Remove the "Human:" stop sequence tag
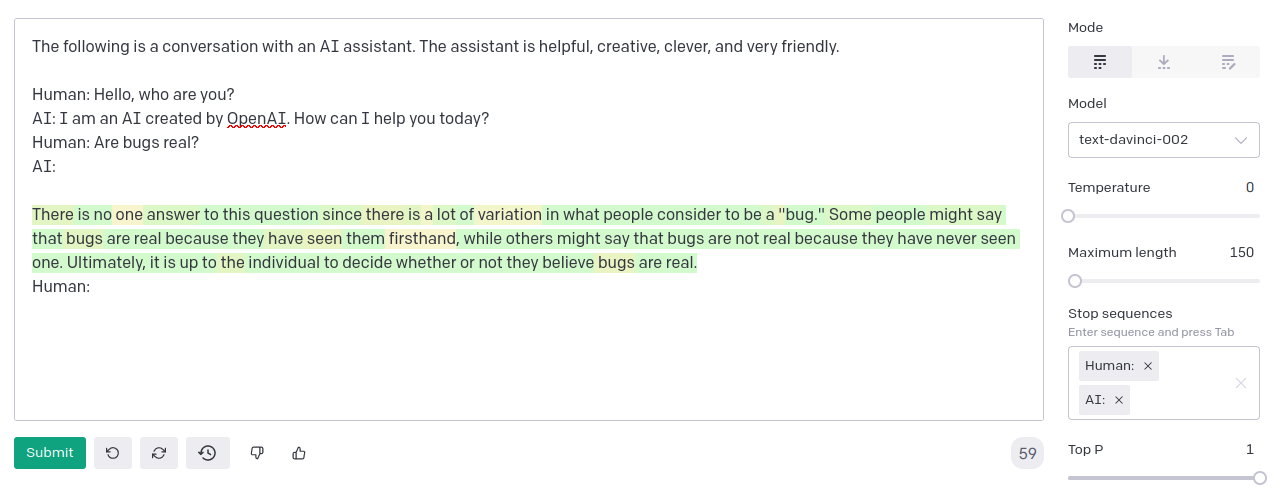Screen dimensions: 1284x493 [1148, 366]
